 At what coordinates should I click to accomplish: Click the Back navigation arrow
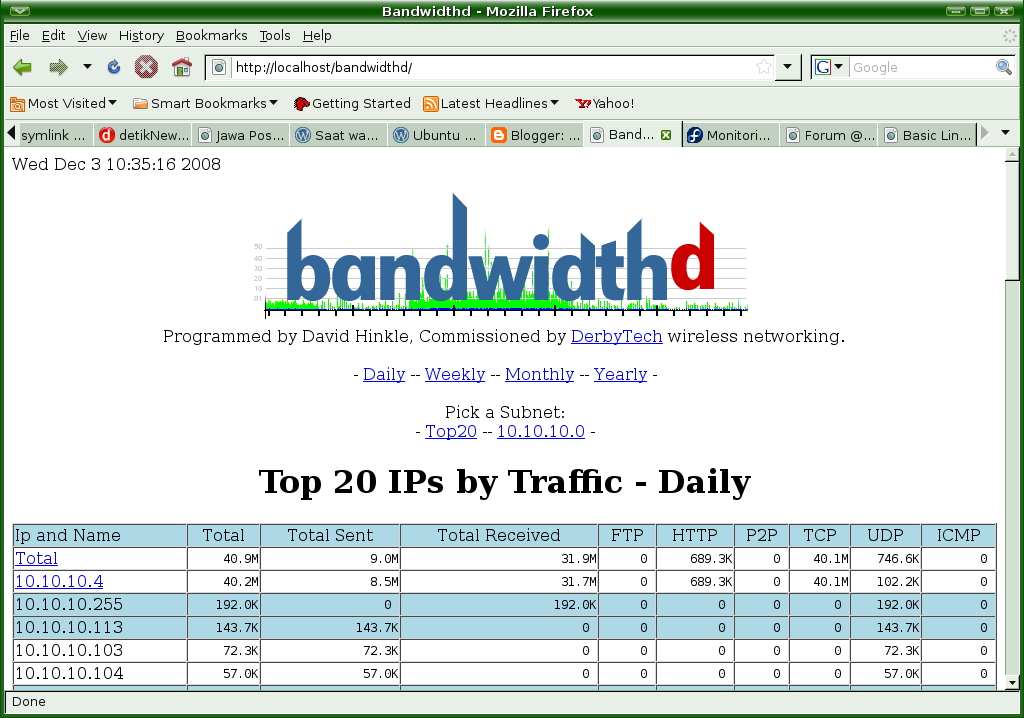tap(21, 67)
